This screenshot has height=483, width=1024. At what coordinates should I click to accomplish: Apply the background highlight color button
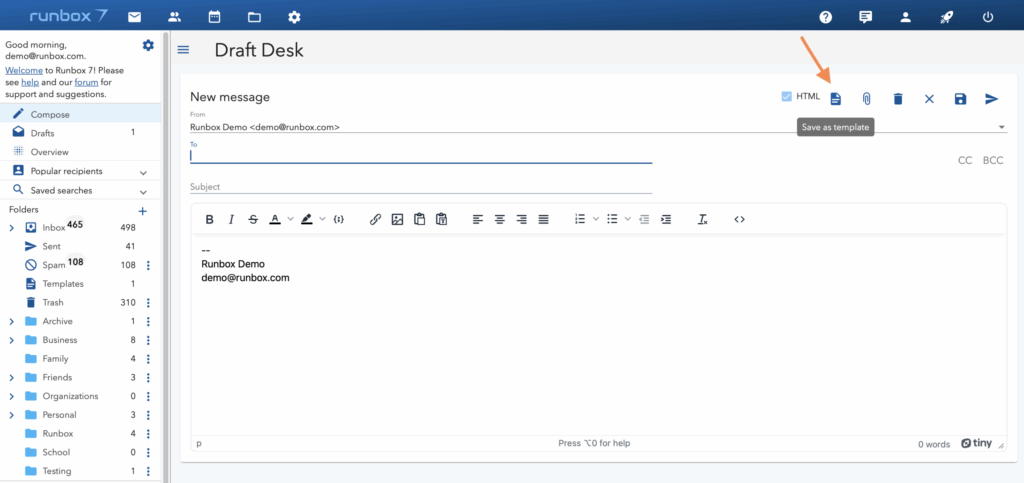click(306, 219)
